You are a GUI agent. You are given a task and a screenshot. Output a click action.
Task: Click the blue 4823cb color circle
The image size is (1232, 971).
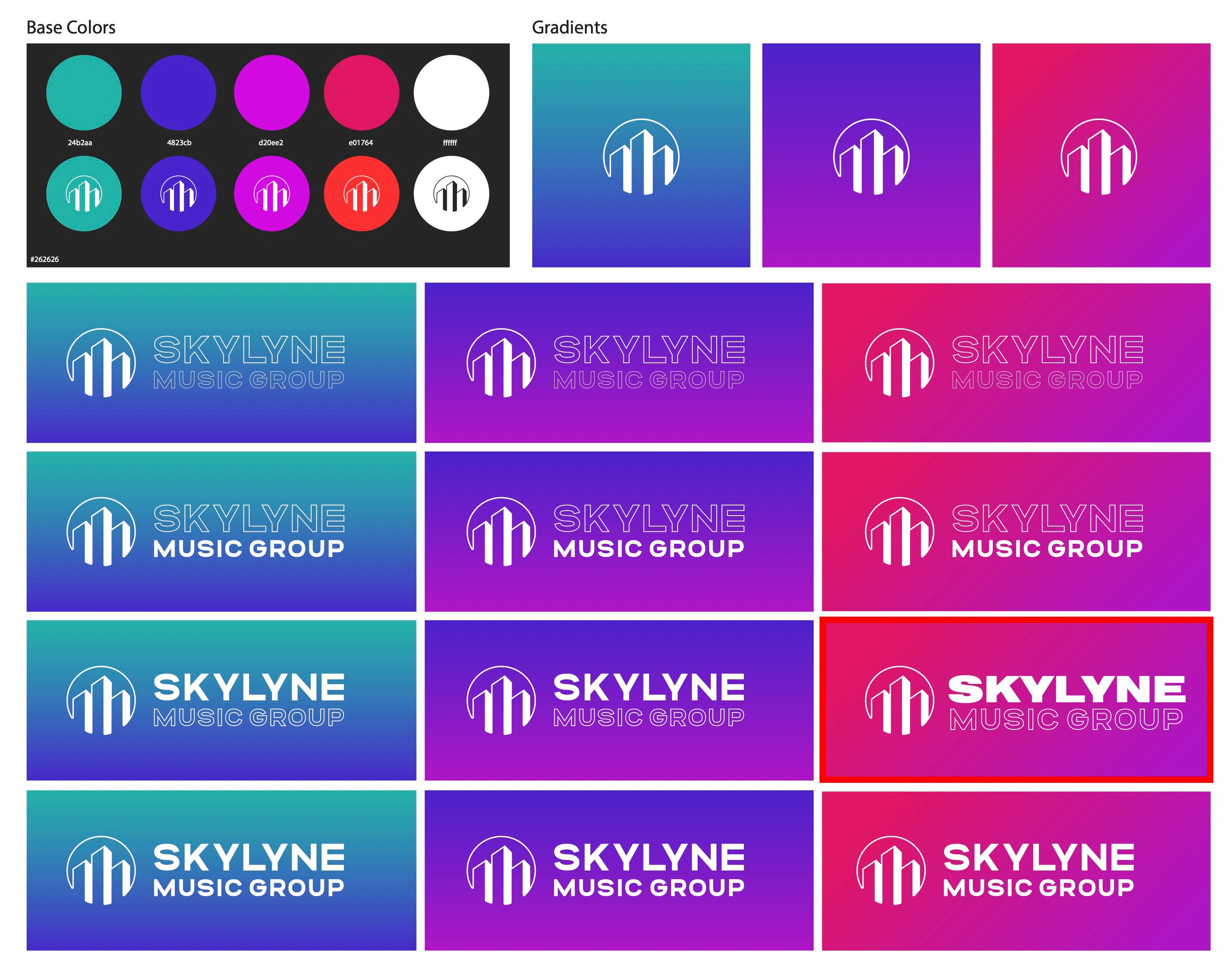(178, 93)
